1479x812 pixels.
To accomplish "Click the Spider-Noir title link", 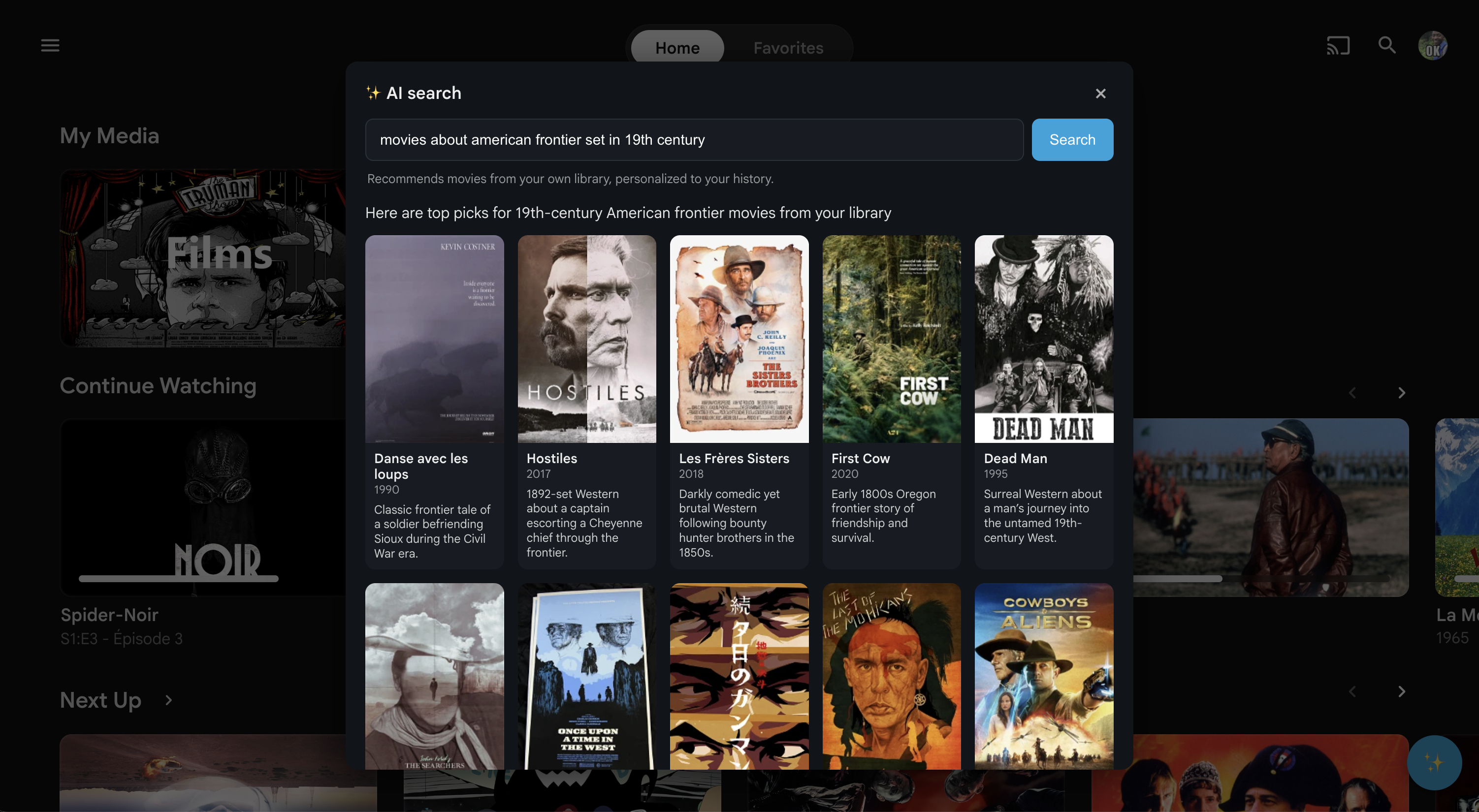I will [110, 615].
